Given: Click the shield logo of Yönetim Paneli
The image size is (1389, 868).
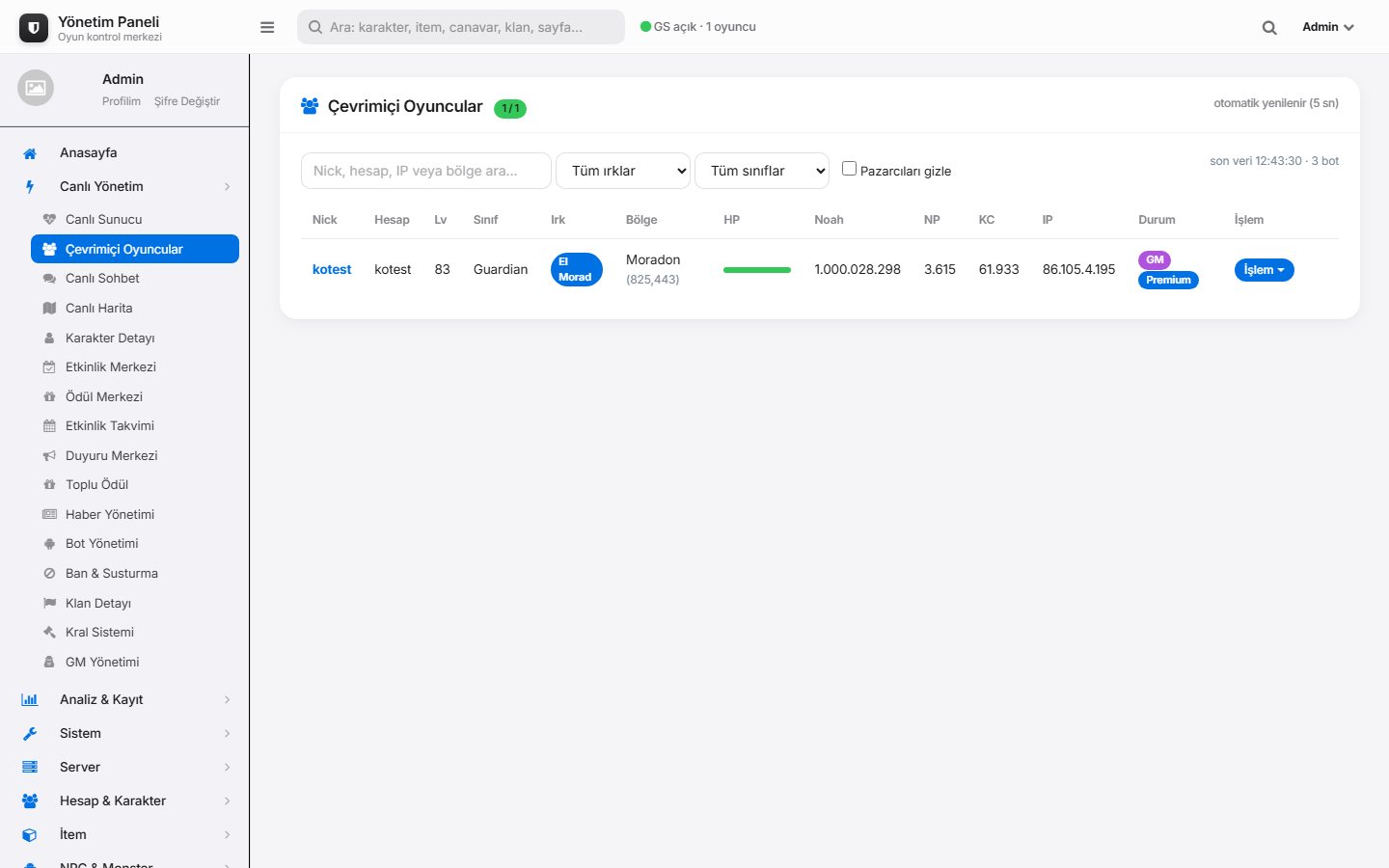Looking at the screenshot, I should [34, 28].
